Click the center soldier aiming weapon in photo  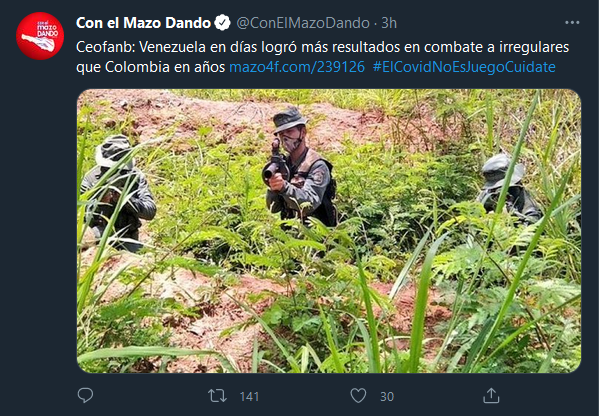(300, 167)
